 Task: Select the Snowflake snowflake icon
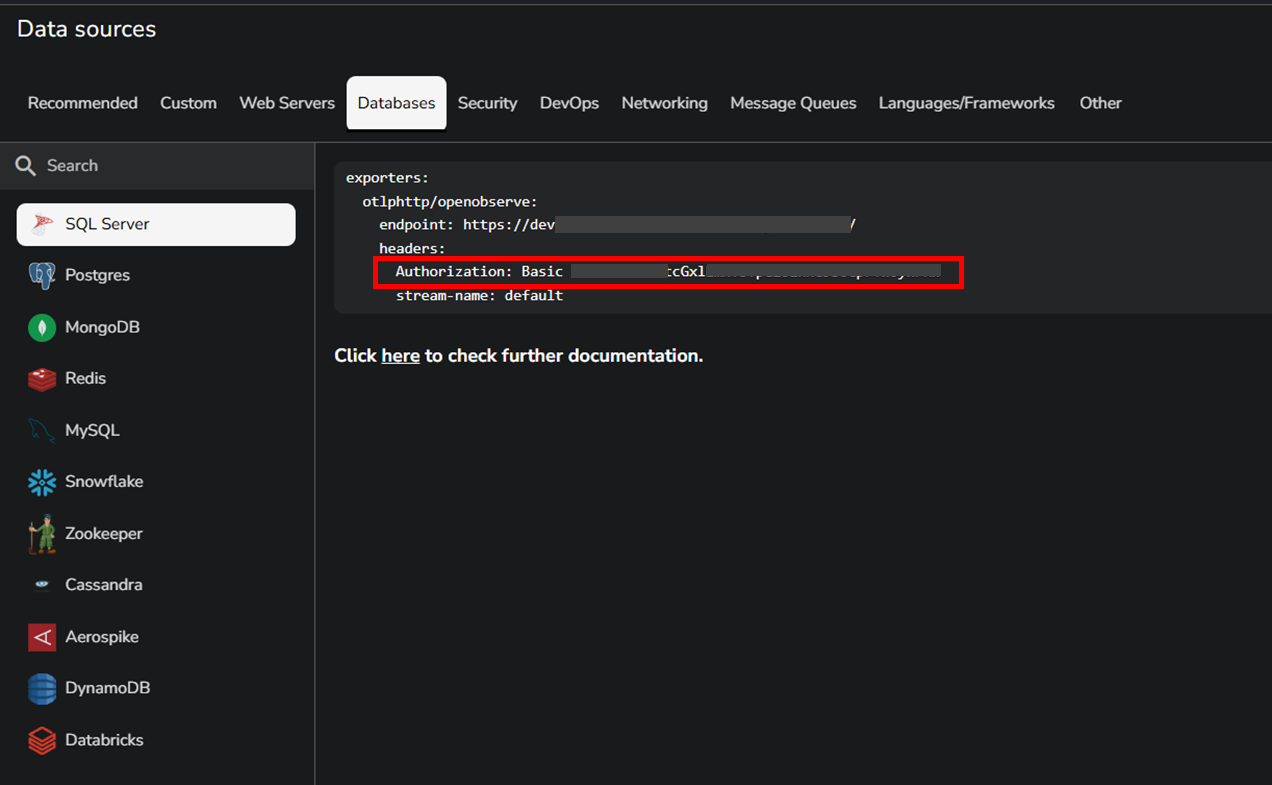41,481
